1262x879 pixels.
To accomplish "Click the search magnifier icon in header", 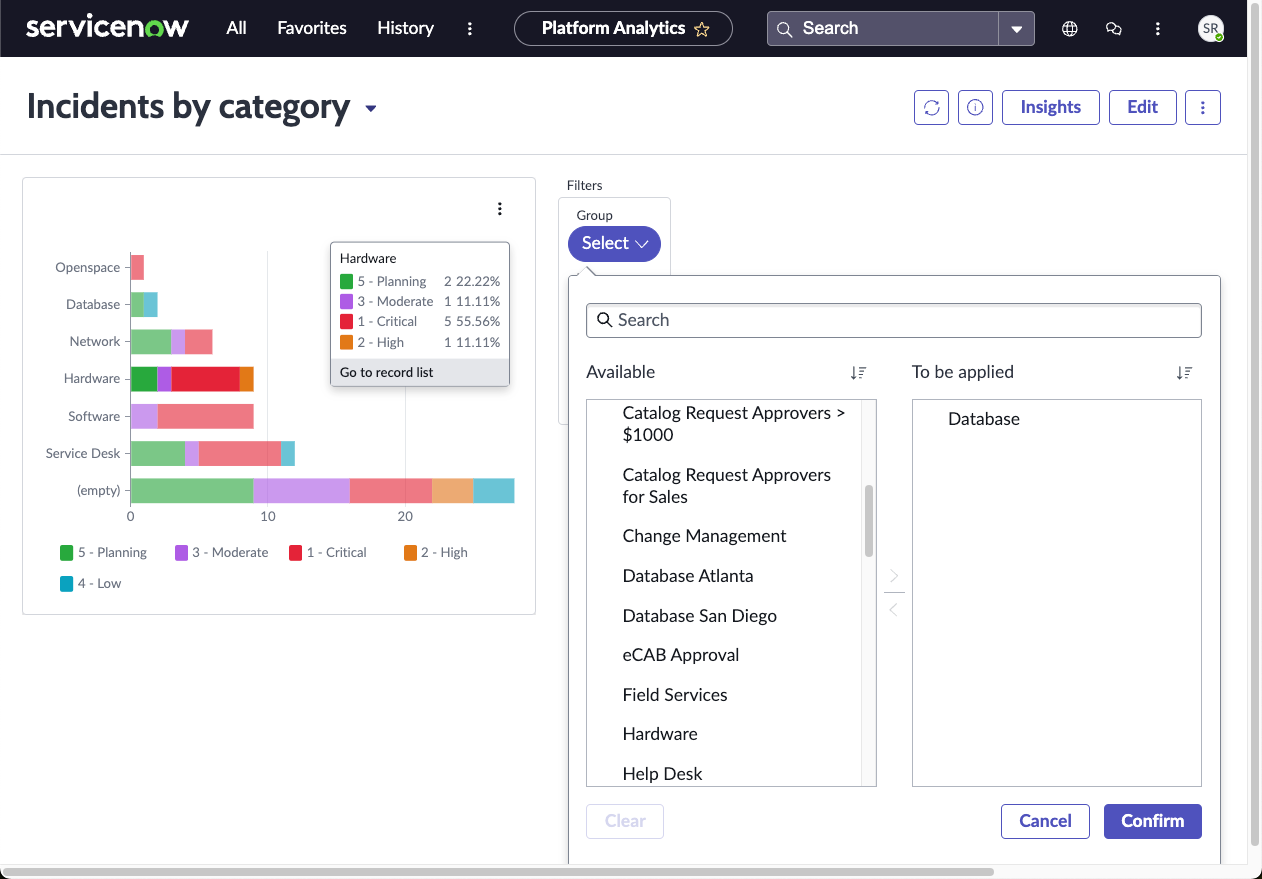I will coord(785,29).
